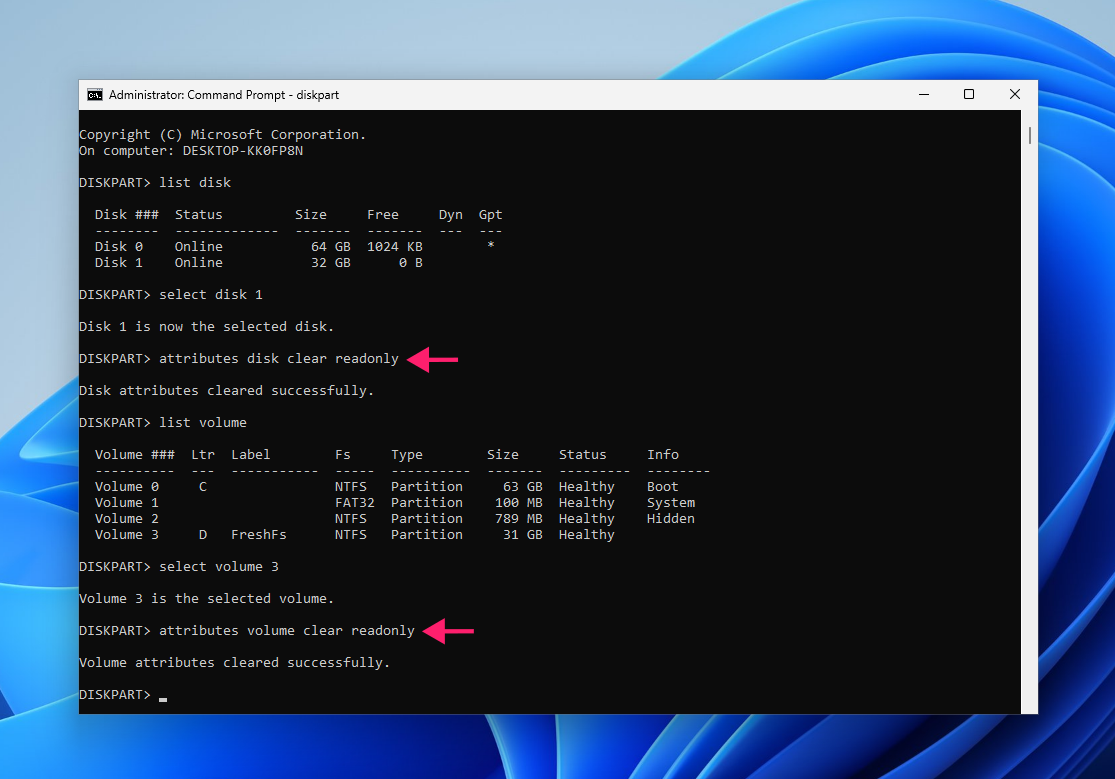Screen dimensions: 1115x779
Task: Click the '64 GB' disk size value
Action: 331,247
